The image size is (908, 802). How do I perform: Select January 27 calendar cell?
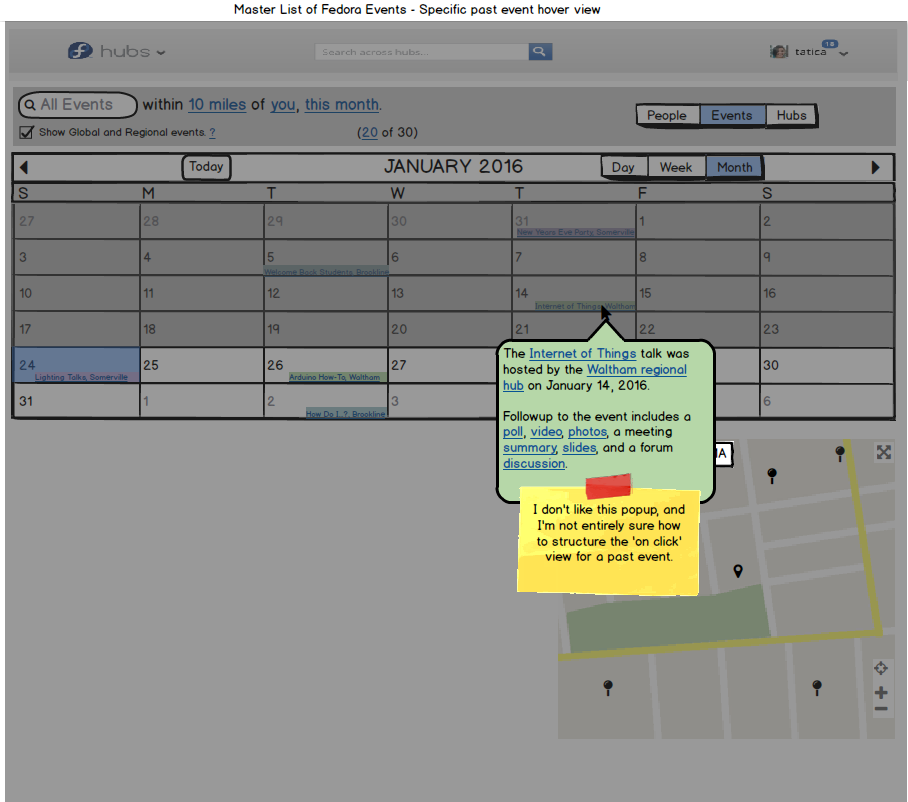point(449,365)
